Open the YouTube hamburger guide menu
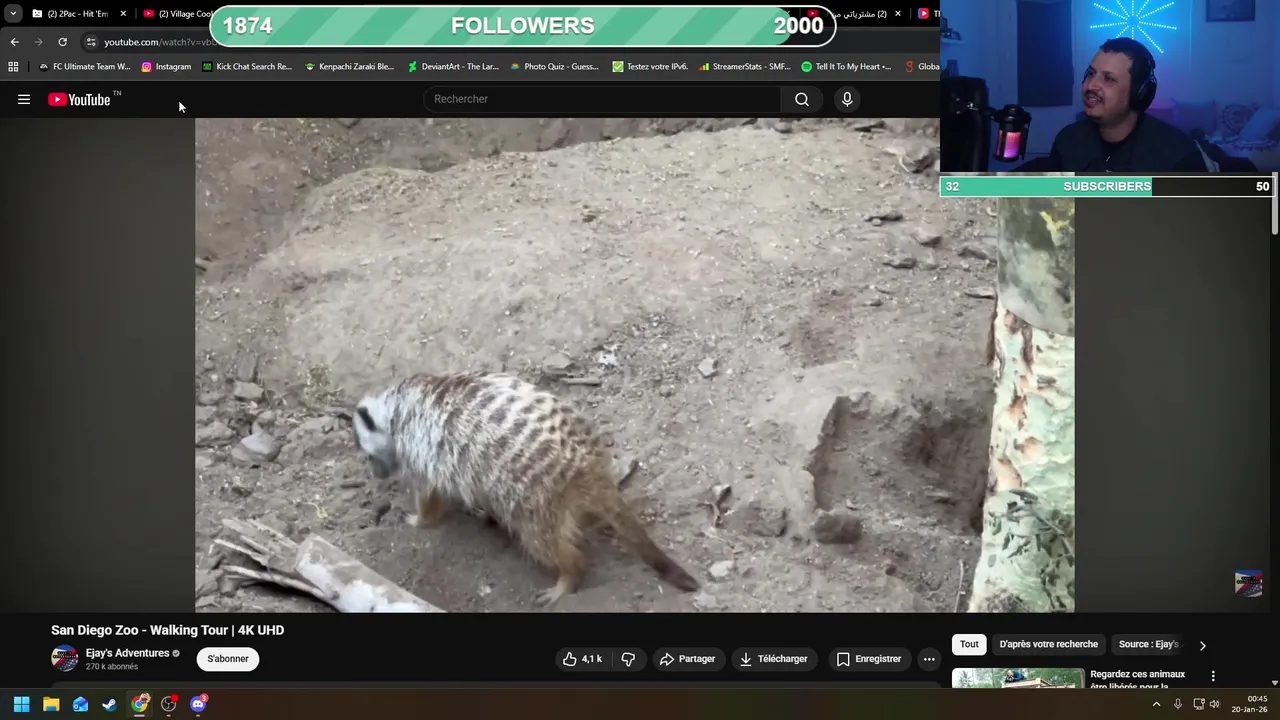Viewport: 1280px width, 720px height. pyautogui.click(x=24, y=99)
